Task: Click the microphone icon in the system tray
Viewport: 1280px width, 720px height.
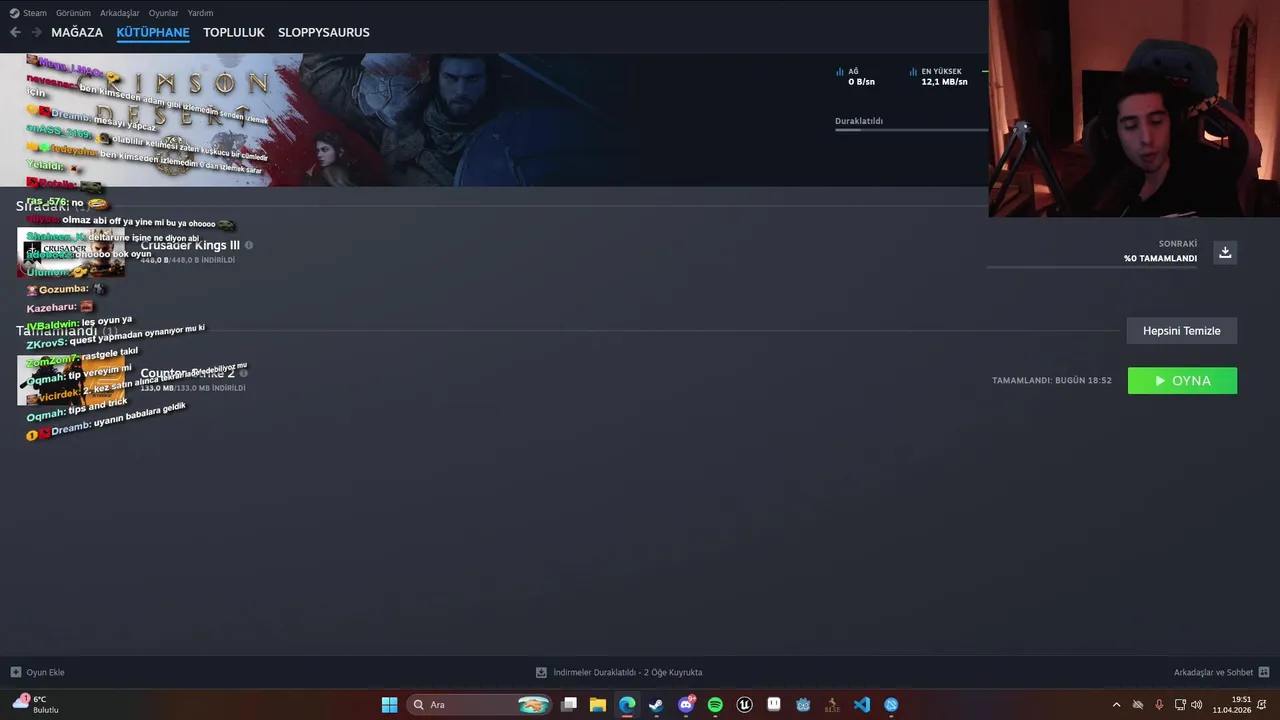Action: pyautogui.click(x=1159, y=705)
